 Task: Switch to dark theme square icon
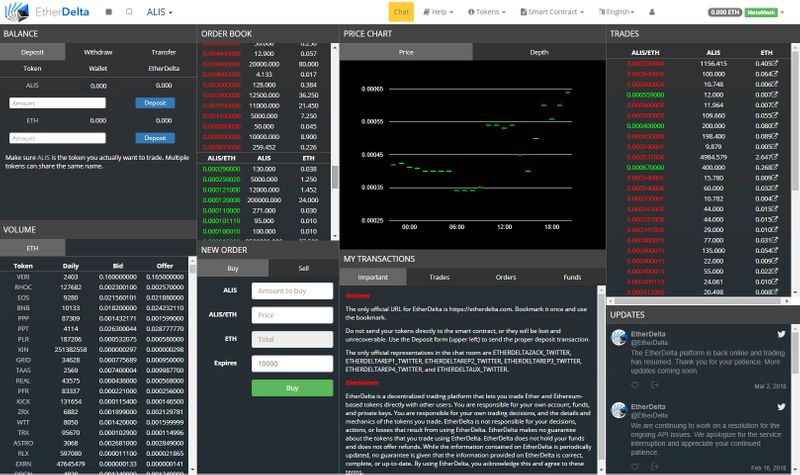(109, 12)
